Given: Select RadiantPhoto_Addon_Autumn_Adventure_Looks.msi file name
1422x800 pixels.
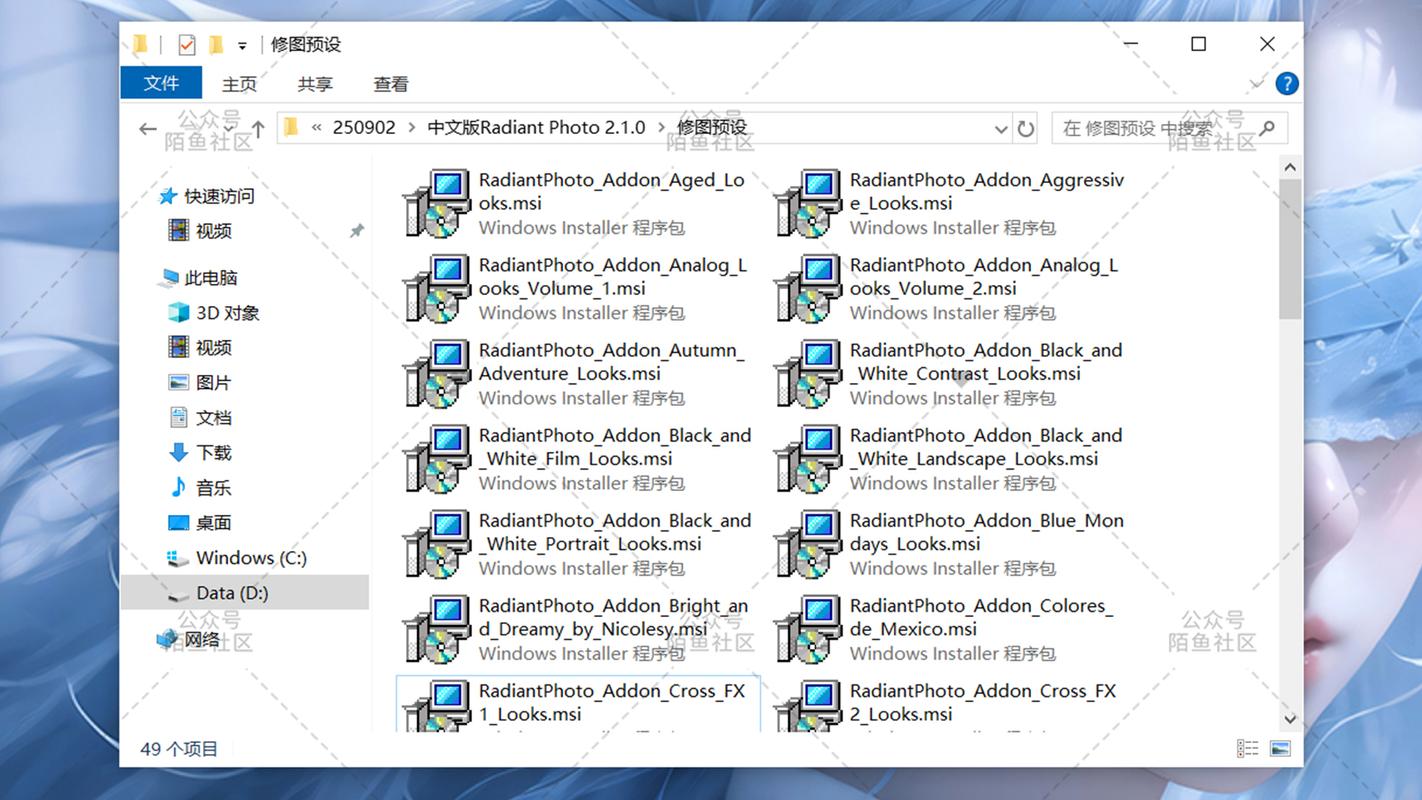Looking at the screenshot, I should click(612, 362).
